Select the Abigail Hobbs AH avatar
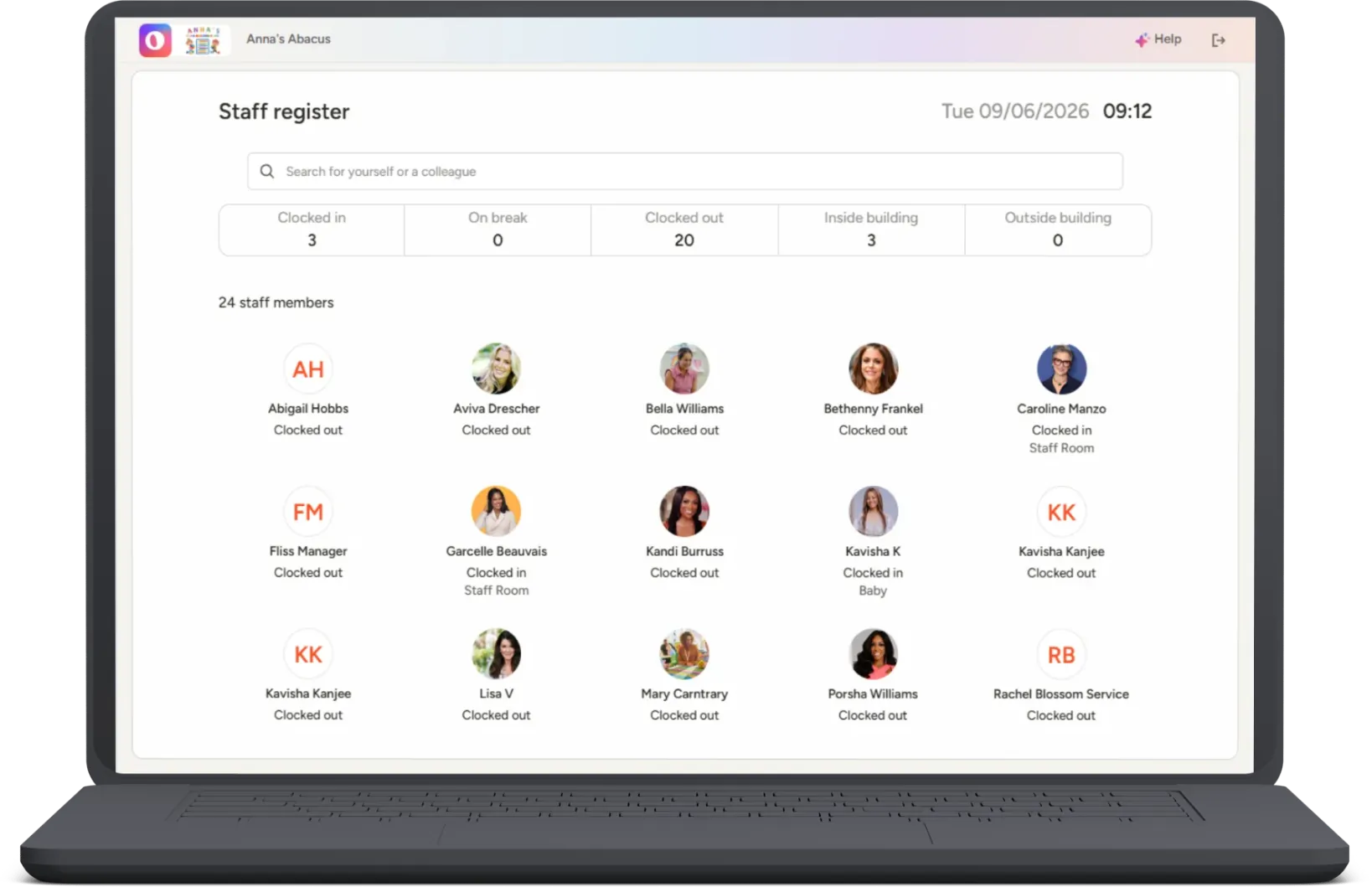The height and width of the screenshot is (887, 1372). [308, 369]
